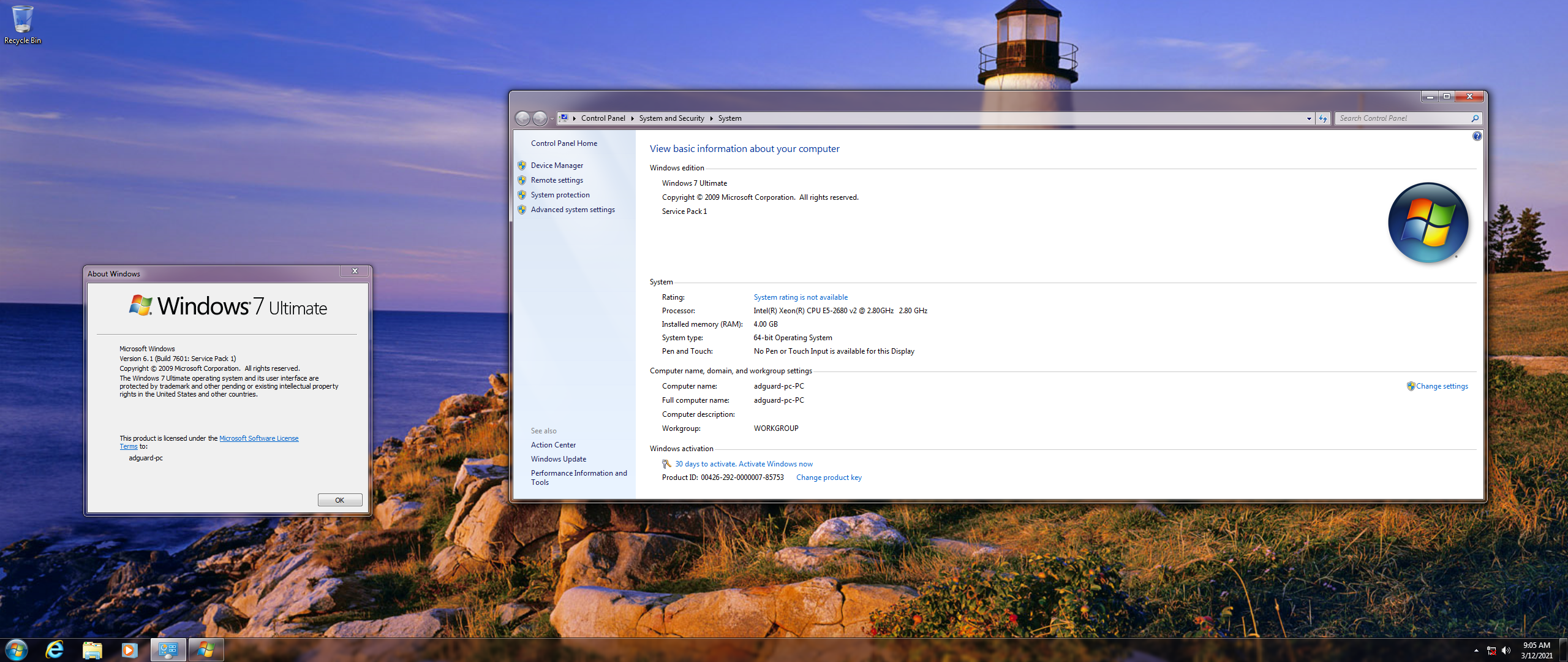1568x662 pixels.
Task: Open Remote settings link
Action: (x=557, y=180)
